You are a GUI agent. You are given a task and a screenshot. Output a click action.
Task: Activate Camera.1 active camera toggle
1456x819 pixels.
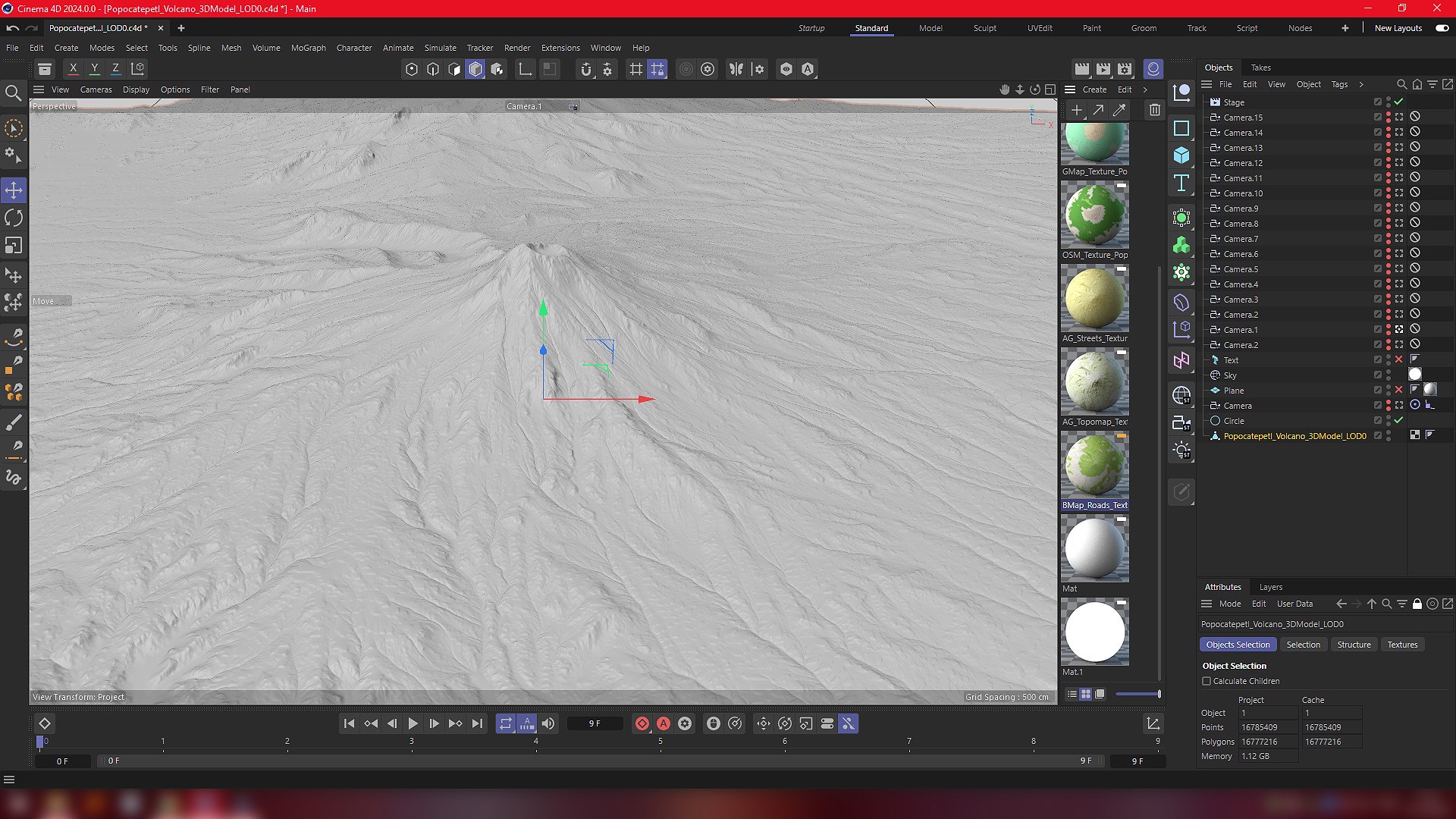click(x=1399, y=329)
